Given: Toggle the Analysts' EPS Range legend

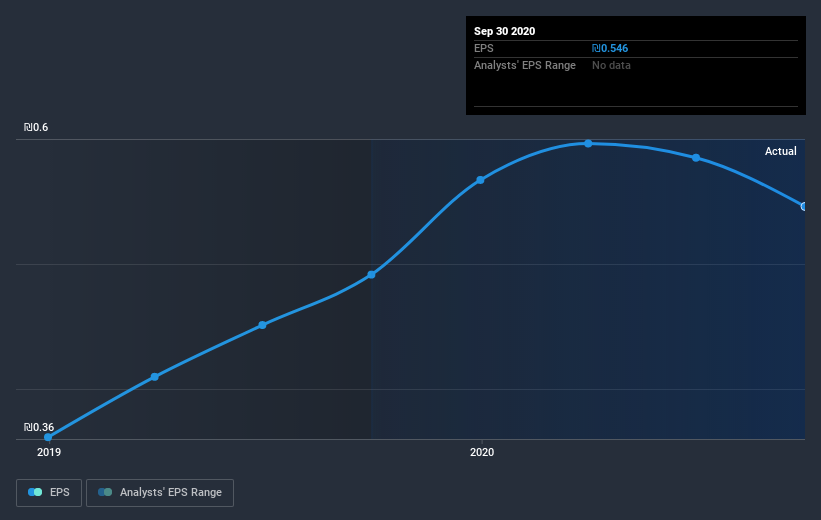Looking at the screenshot, I should click(160, 492).
